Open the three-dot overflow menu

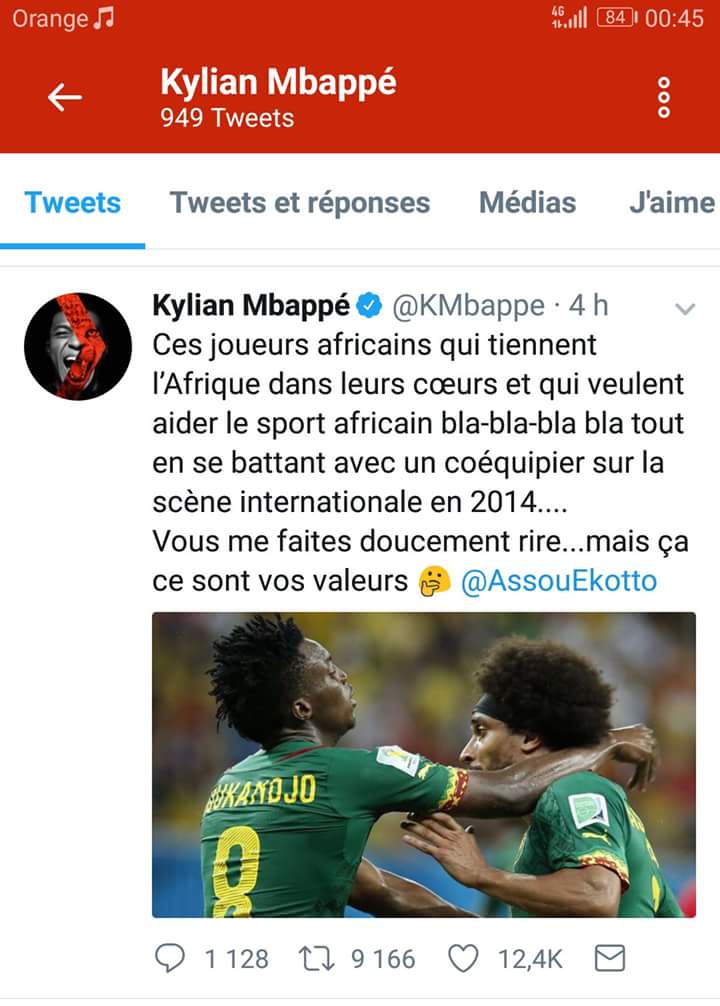click(664, 98)
